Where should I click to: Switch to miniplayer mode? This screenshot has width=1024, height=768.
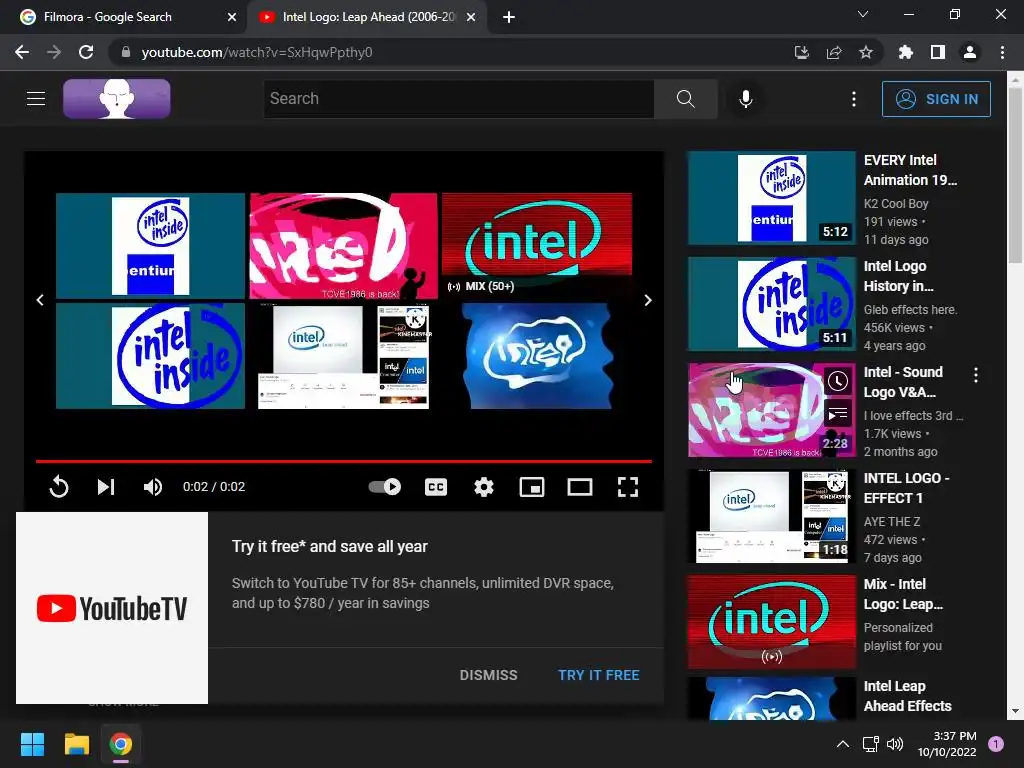(x=532, y=487)
